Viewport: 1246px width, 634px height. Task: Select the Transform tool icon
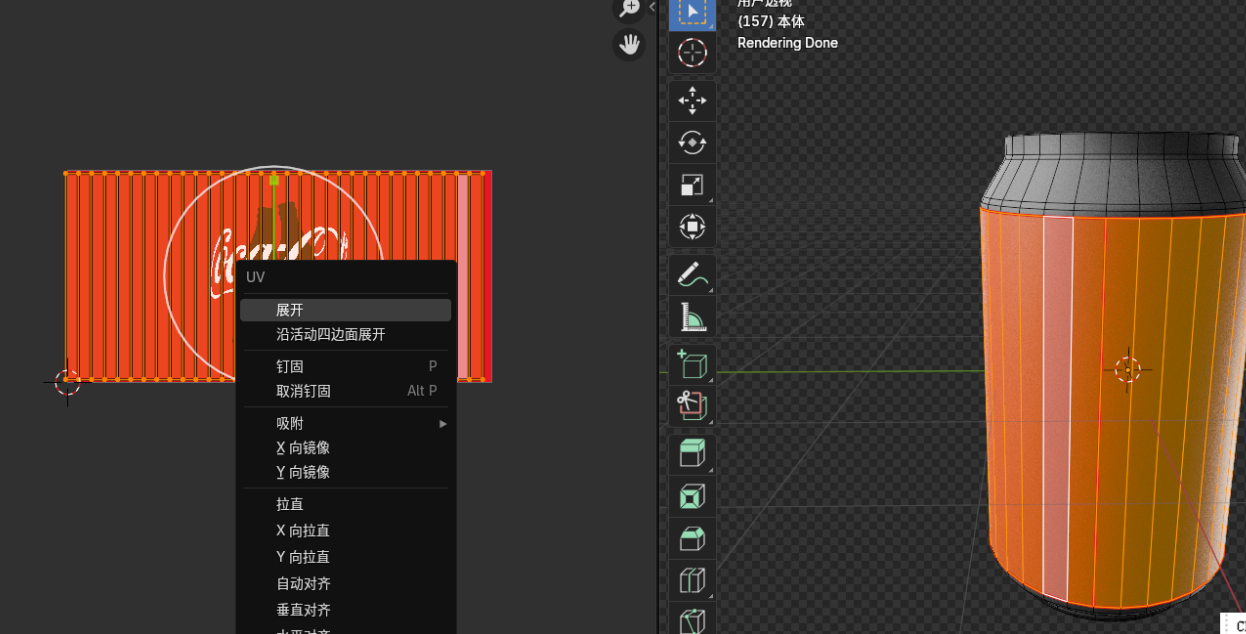coord(692,226)
